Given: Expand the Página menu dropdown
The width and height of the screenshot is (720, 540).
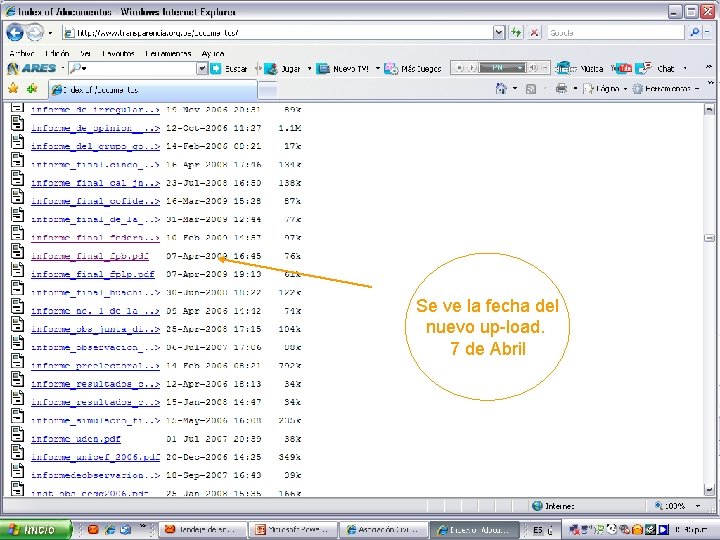Looking at the screenshot, I should (610, 89).
